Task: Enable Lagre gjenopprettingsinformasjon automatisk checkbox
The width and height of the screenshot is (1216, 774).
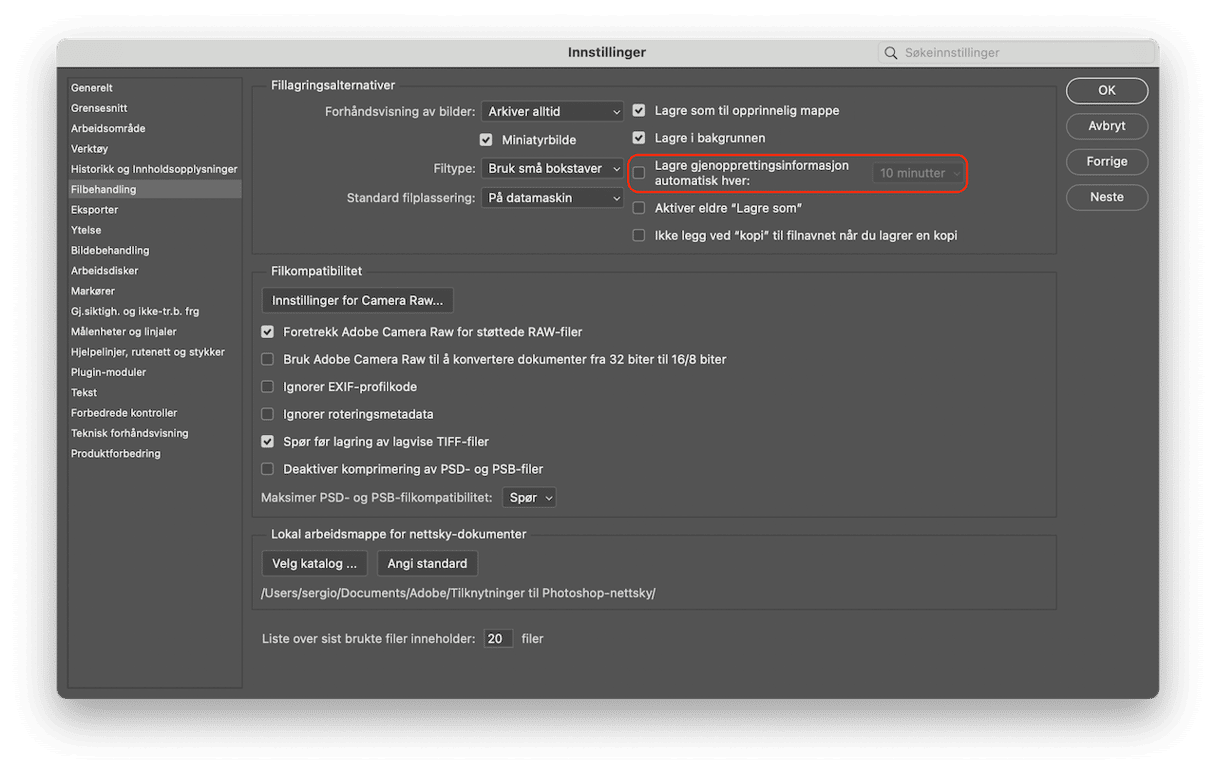Action: [x=639, y=172]
